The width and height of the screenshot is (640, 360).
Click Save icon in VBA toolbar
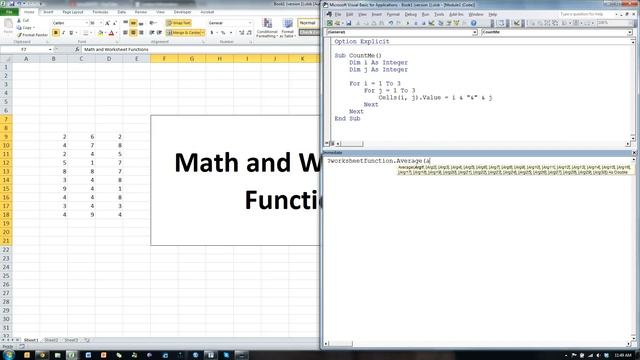click(349, 23)
